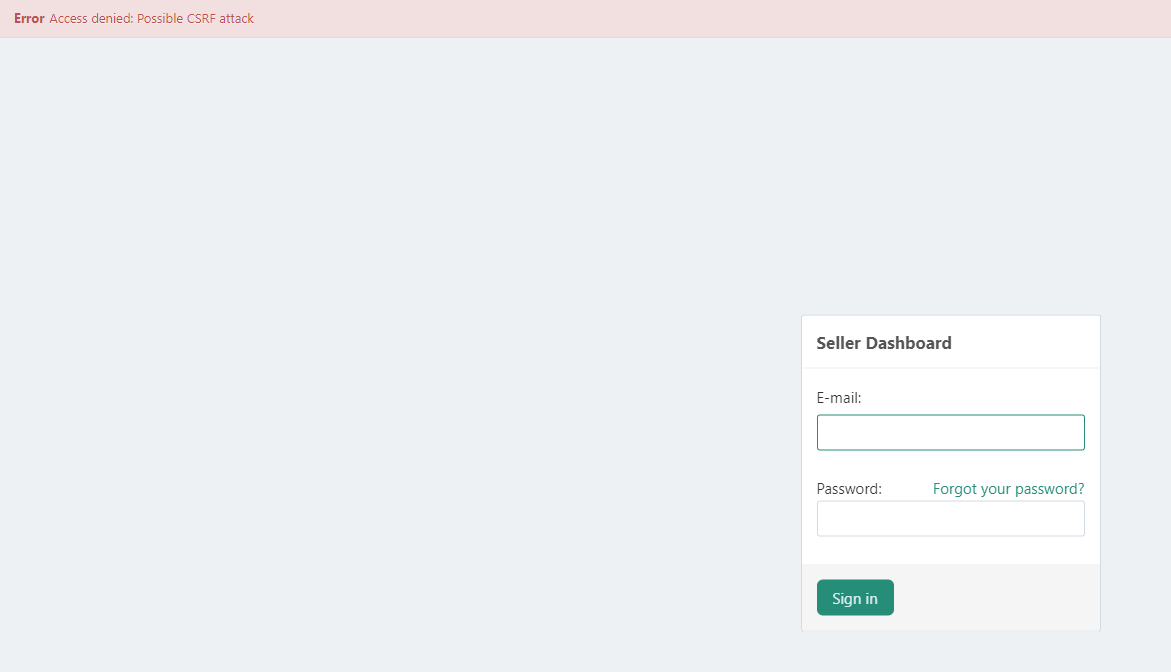Click empty space between E-mail and Password fields

coord(950,465)
